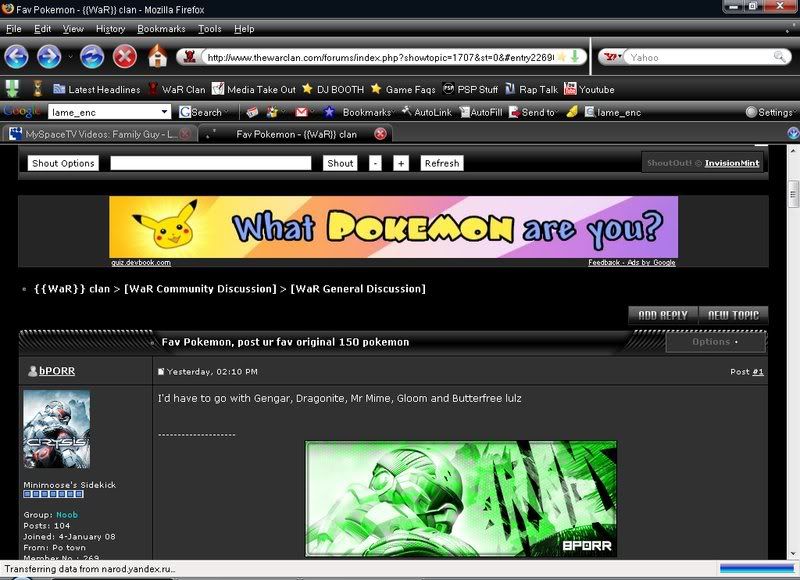The height and width of the screenshot is (580, 800).
Task: Click the Shout Options button
Action: (x=63, y=163)
